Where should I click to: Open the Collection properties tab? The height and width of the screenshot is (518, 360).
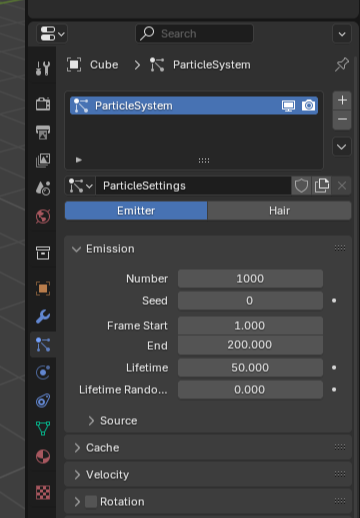point(43,253)
